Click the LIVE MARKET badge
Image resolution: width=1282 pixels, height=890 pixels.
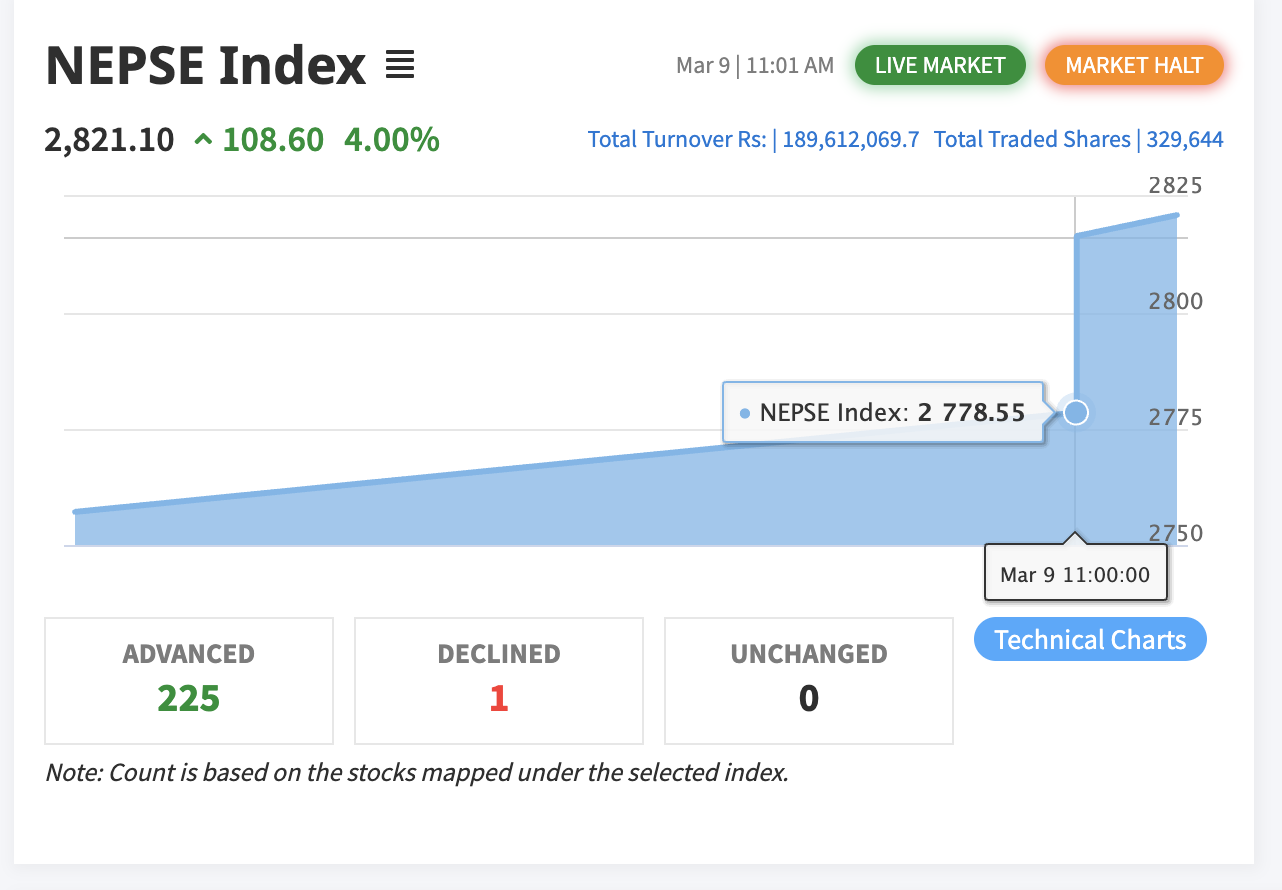(940, 66)
